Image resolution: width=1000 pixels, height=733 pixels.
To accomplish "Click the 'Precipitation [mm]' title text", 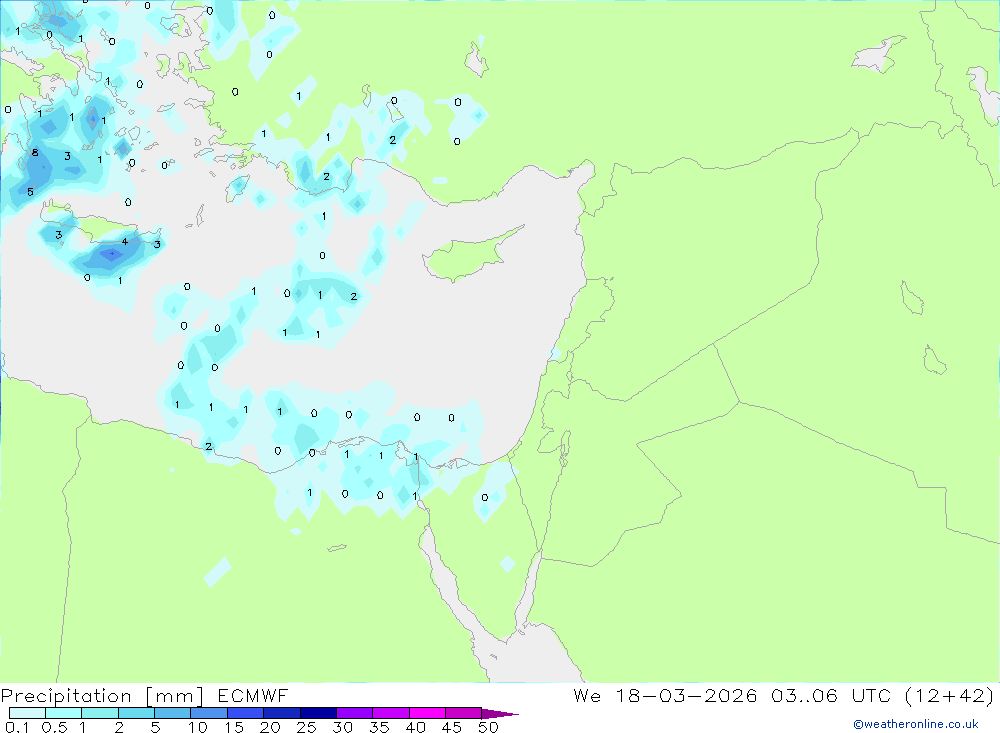I will [x=102, y=696].
